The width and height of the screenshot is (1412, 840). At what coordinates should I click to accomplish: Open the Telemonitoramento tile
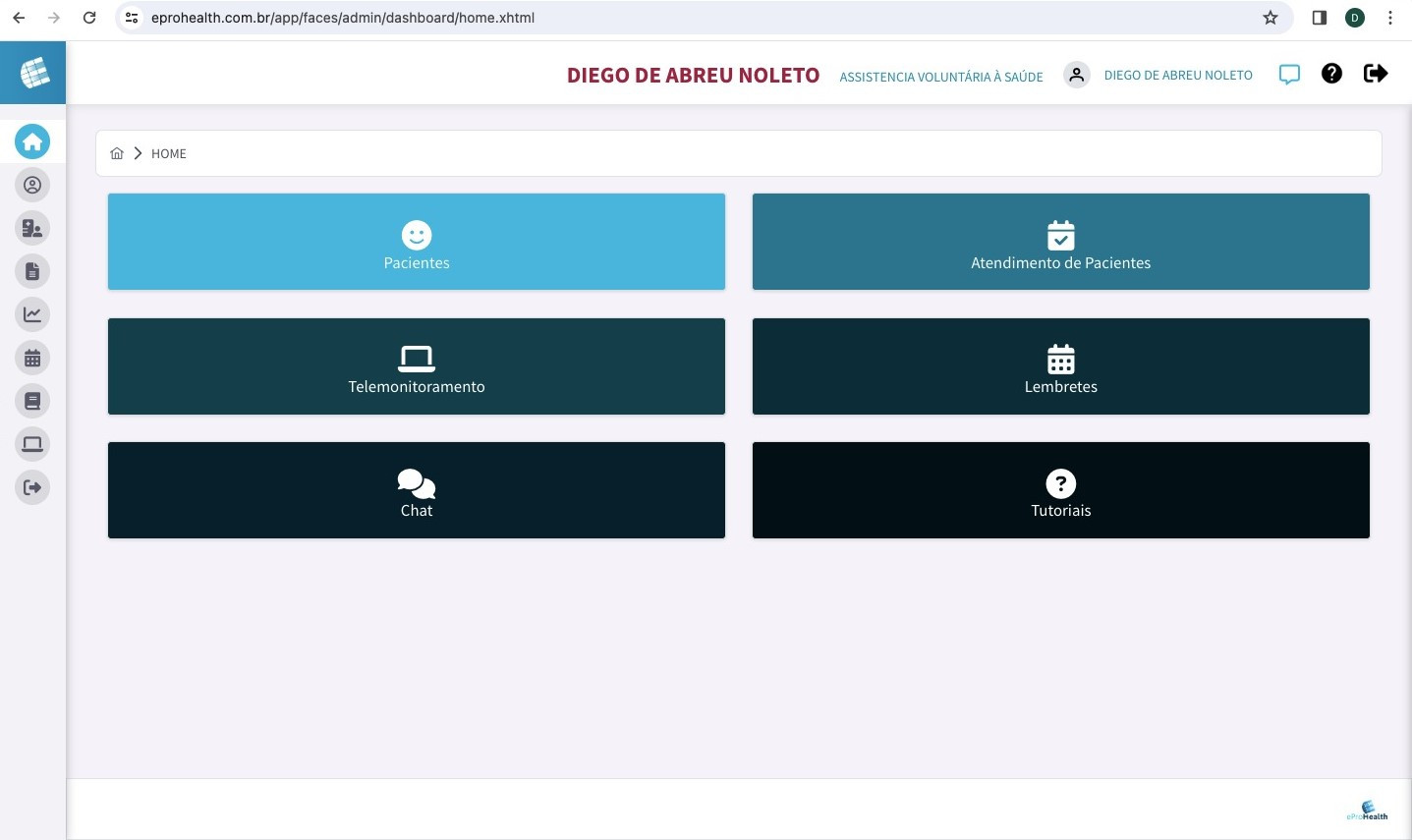point(417,366)
